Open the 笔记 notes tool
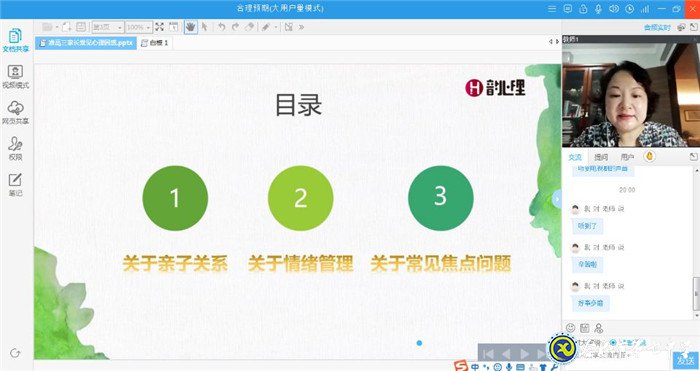 coord(16,185)
